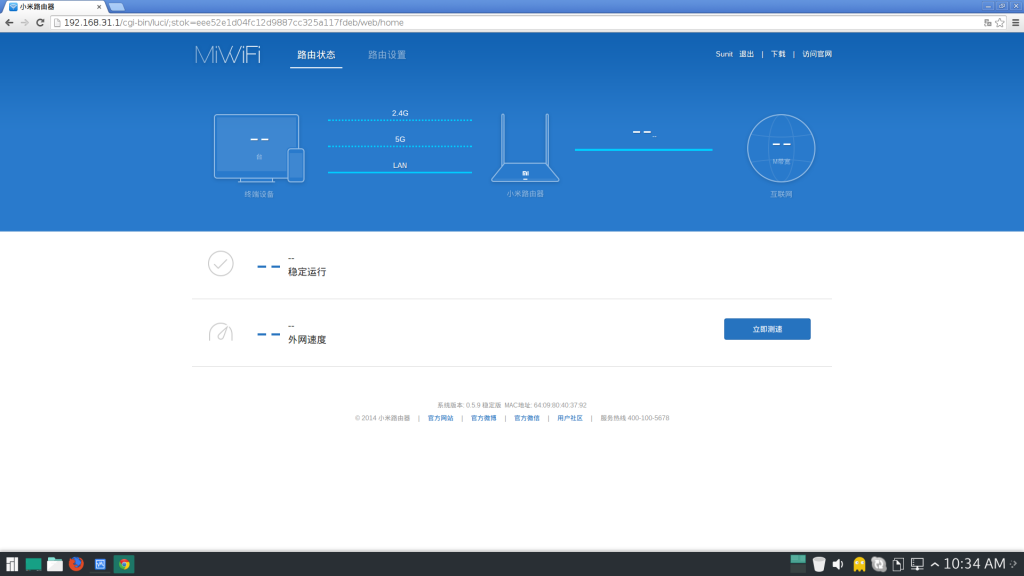The width and height of the screenshot is (1024, 576).
Task: Visit the 访问官网 link
Action: pos(817,54)
